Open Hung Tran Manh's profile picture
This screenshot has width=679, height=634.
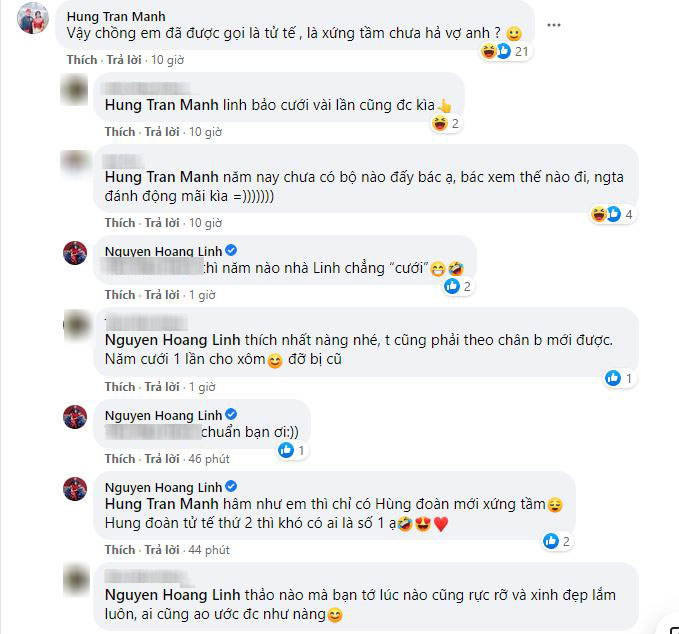(32, 18)
